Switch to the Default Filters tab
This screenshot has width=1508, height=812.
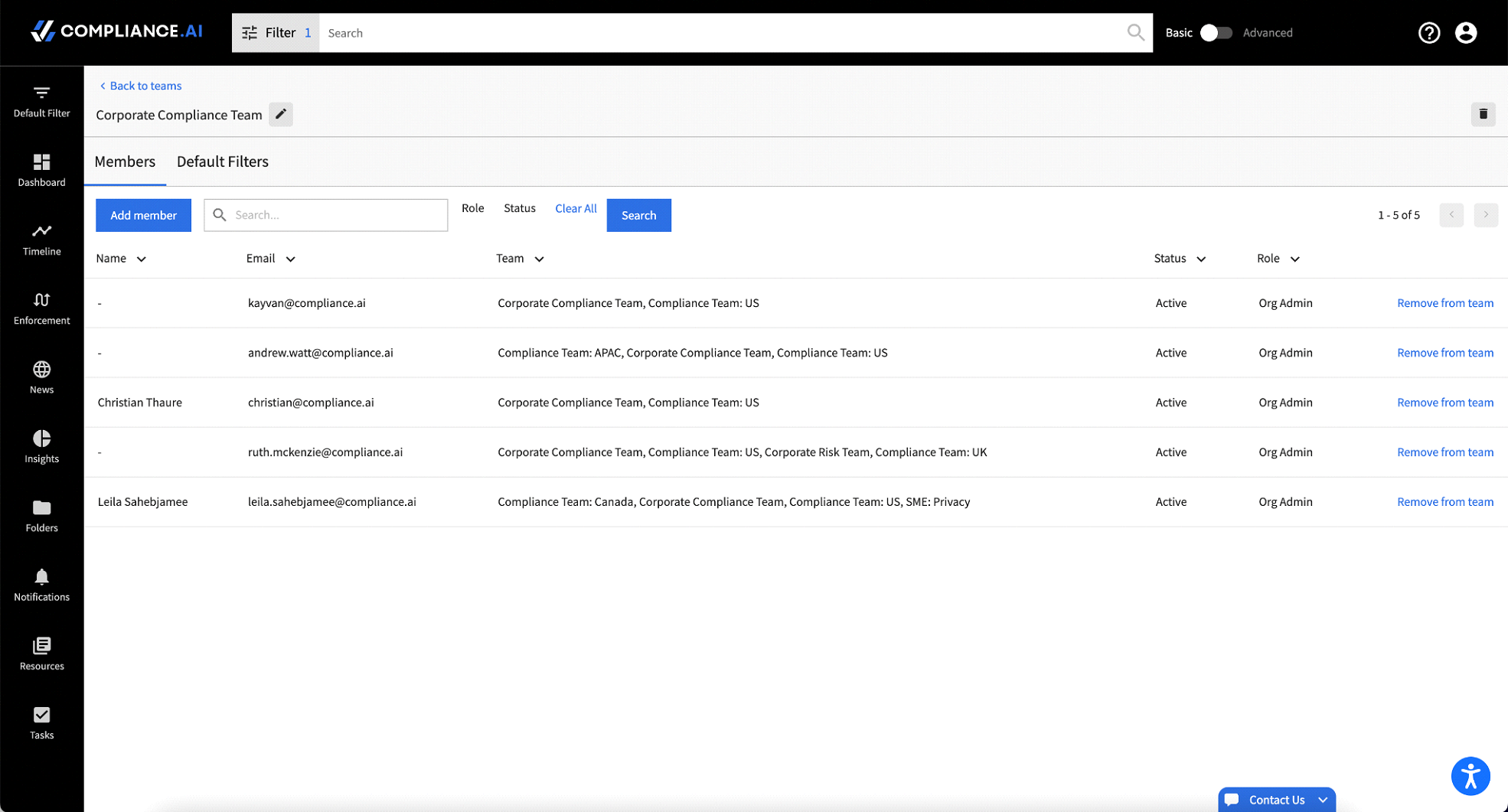(222, 161)
